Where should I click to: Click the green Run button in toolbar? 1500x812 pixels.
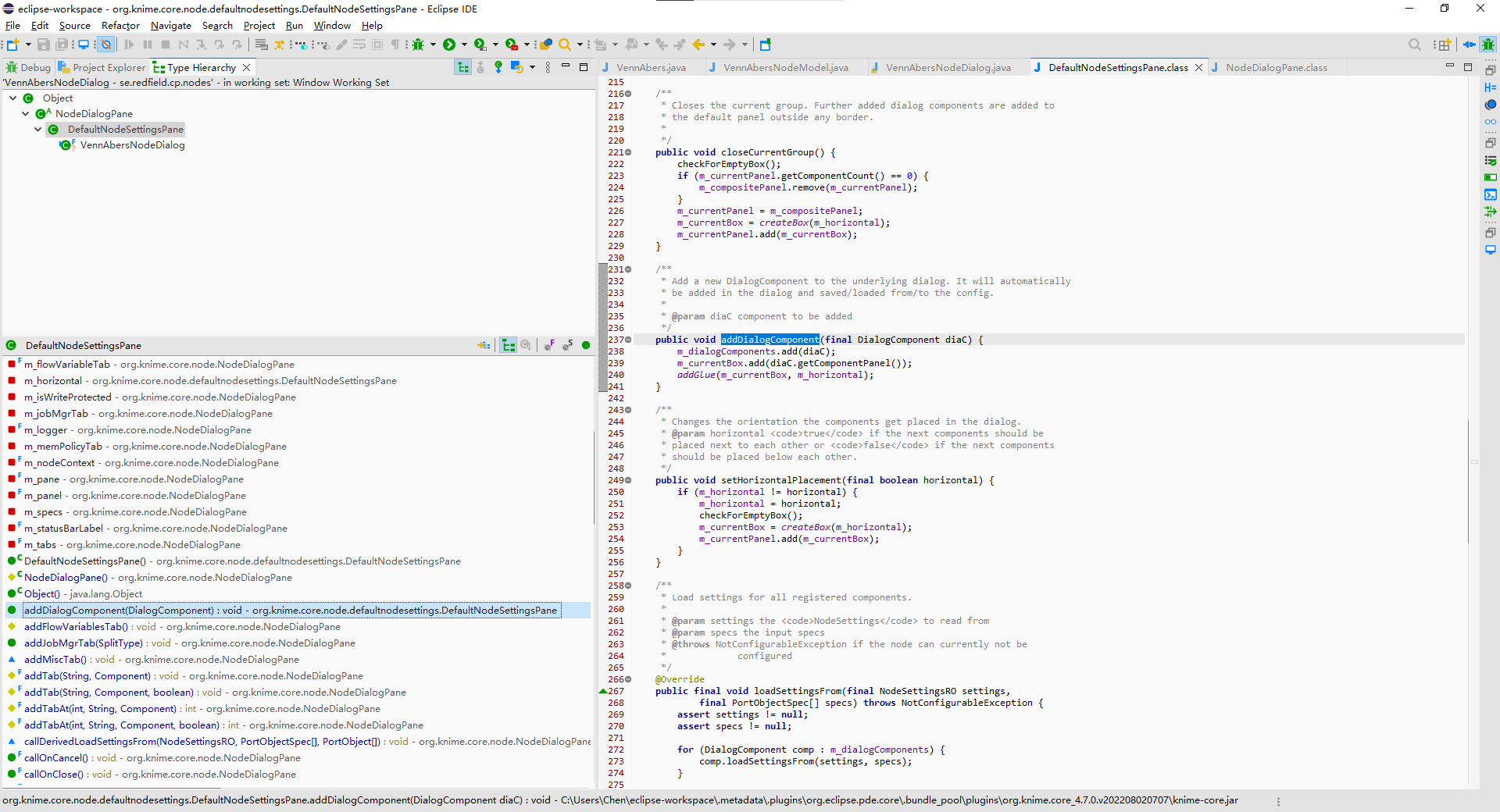449,45
